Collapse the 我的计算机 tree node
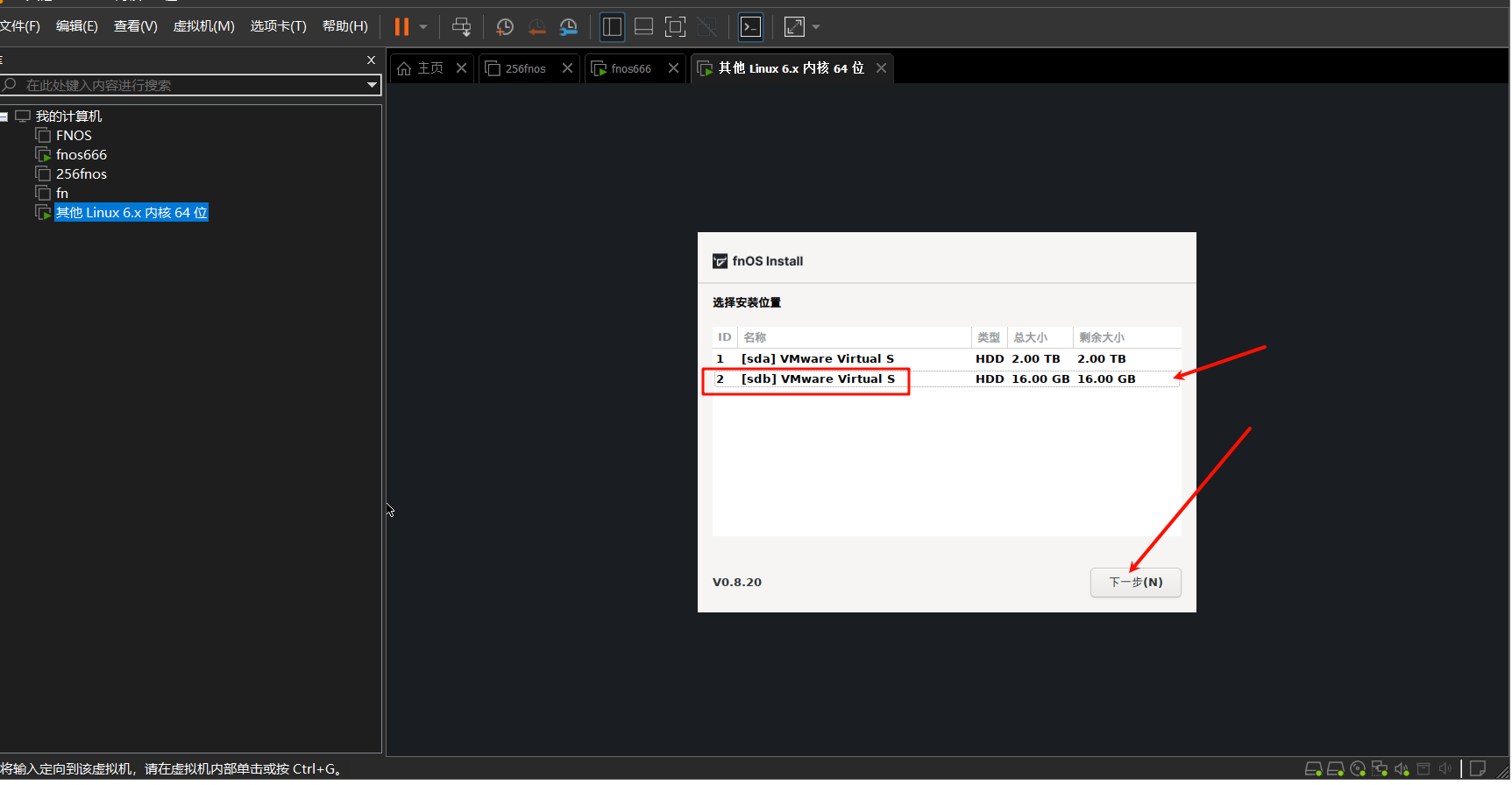Image resolution: width=1512 pixels, height=785 pixels. 4,117
